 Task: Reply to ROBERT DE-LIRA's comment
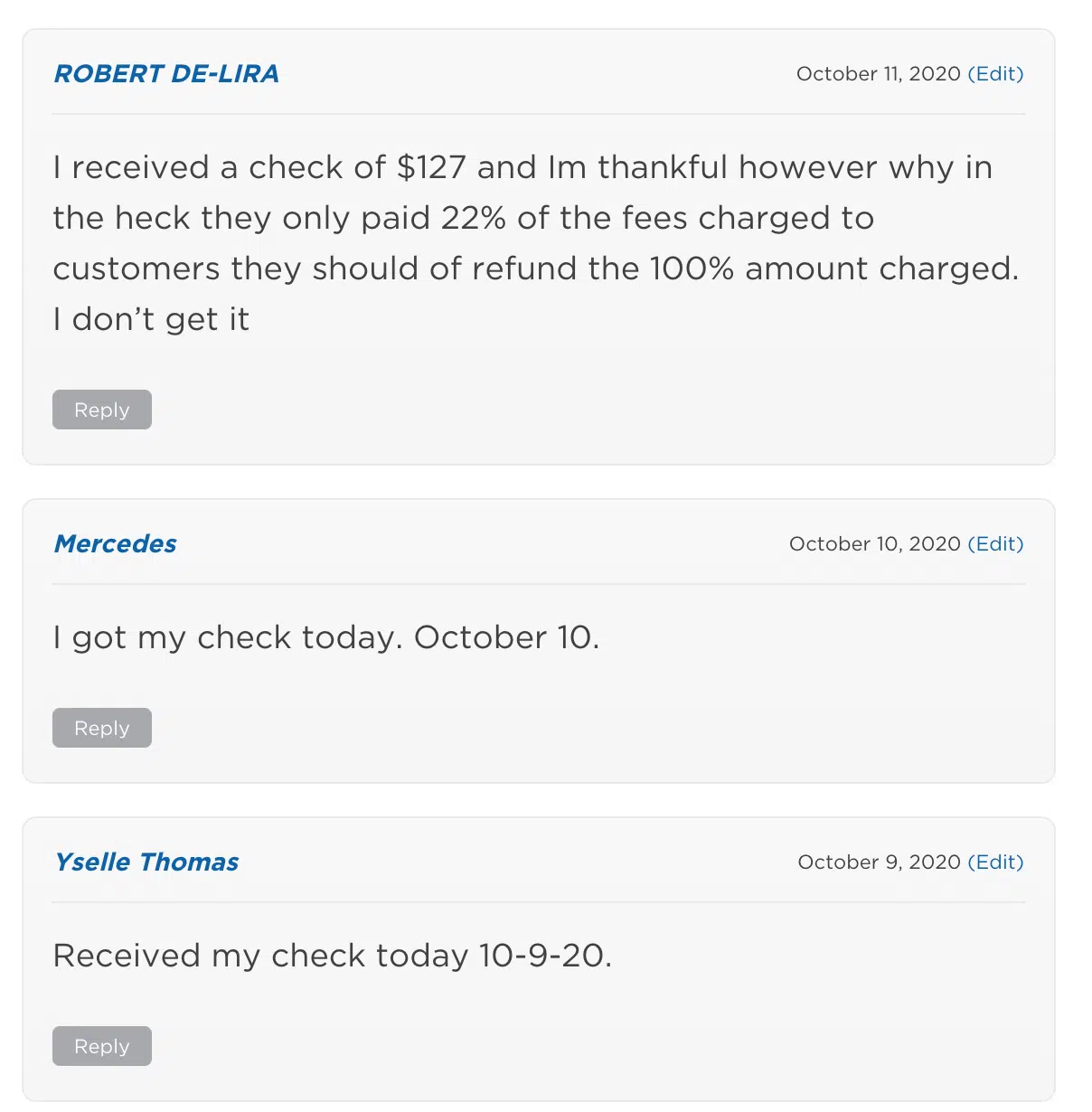coord(101,409)
